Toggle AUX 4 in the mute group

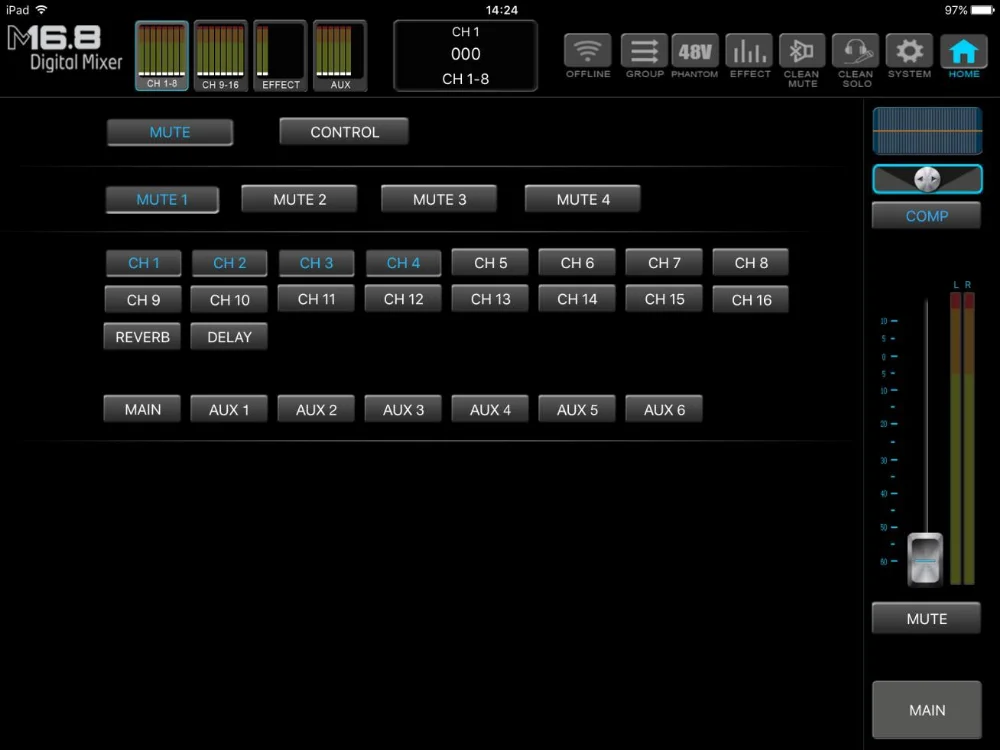[490, 409]
